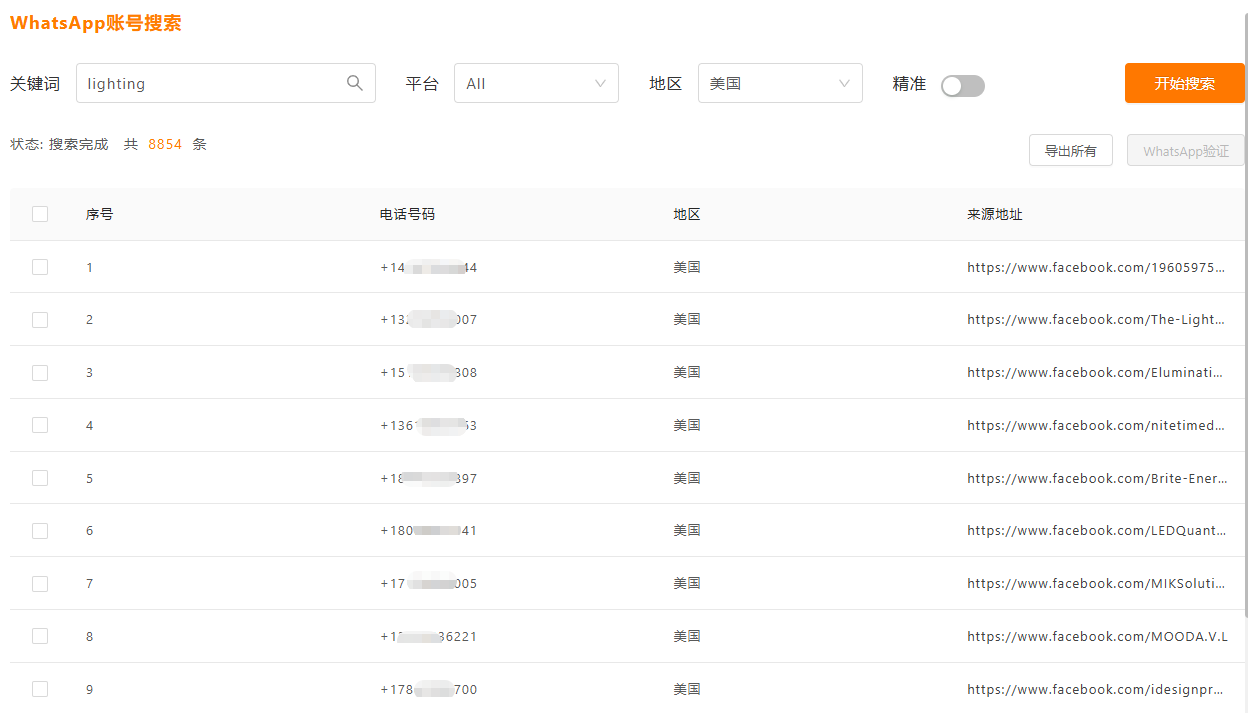Toggle the 精准 switch
The height and width of the screenshot is (713, 1248).
pos(963,86)
